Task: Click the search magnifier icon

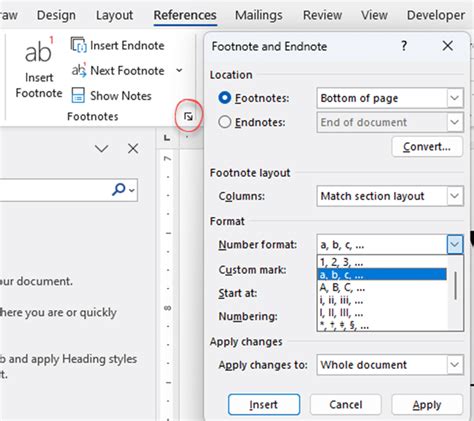Action: click(x=119, y=190)
